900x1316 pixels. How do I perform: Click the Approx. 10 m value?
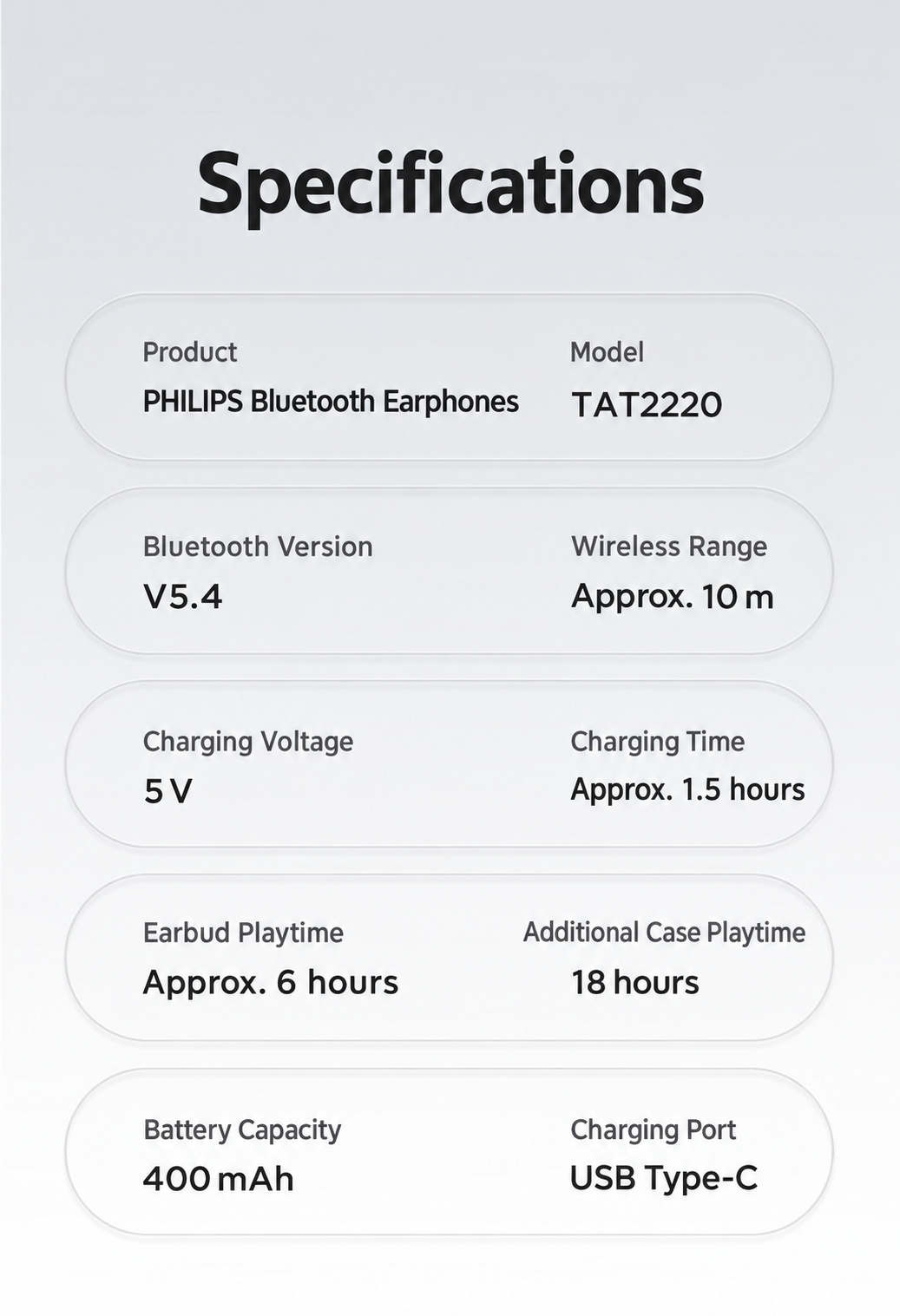tap(672, 597)
